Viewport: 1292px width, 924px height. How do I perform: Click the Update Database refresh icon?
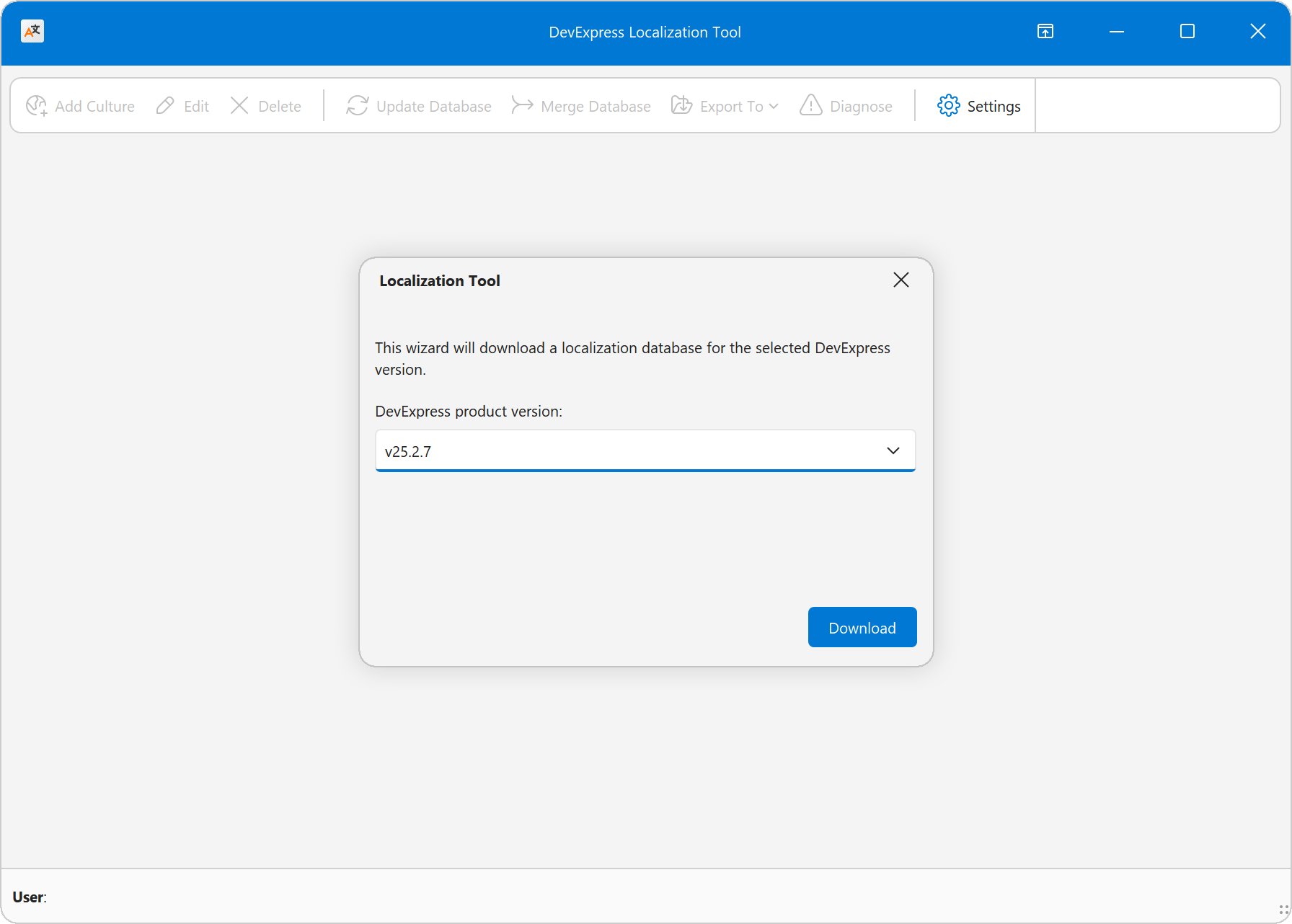[x=358, y=106]
